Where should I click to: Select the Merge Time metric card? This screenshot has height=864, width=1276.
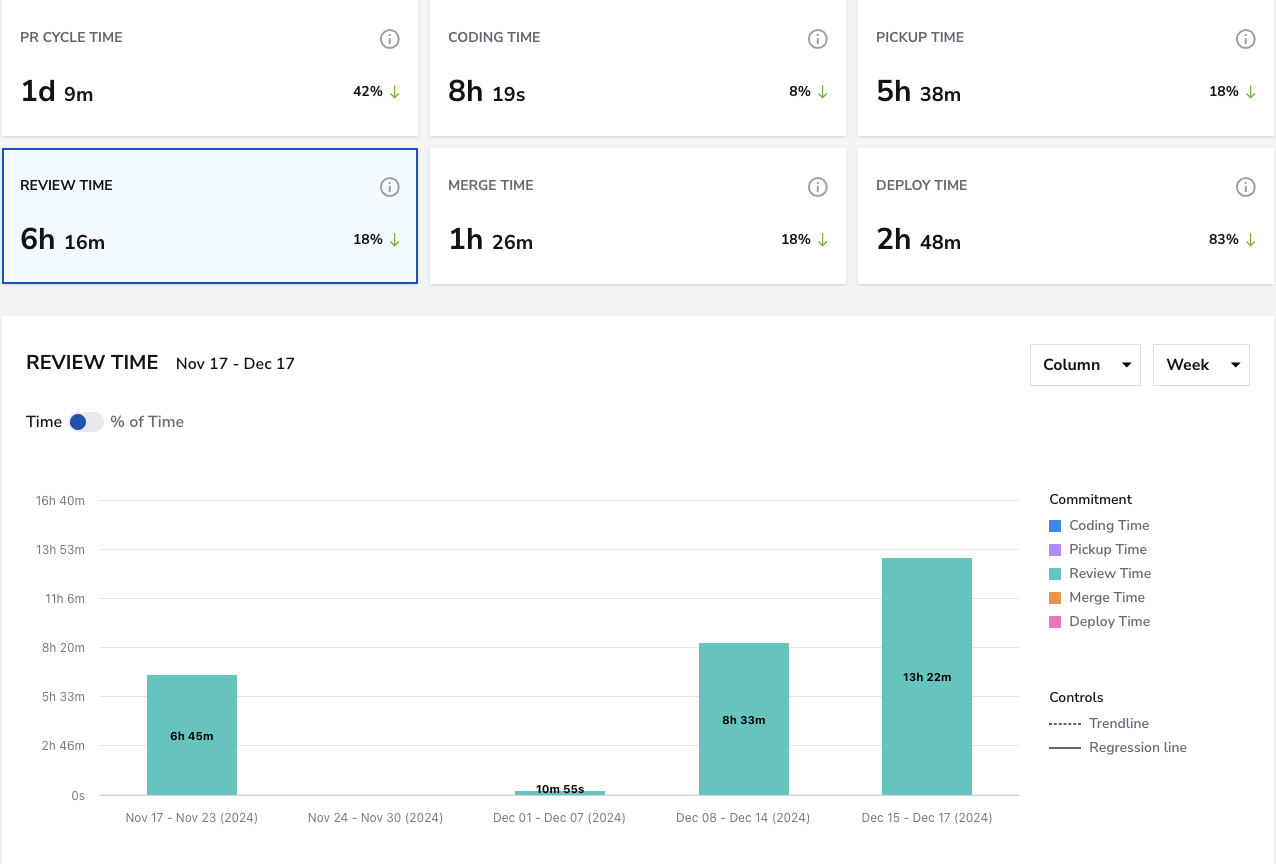[638, 216]
